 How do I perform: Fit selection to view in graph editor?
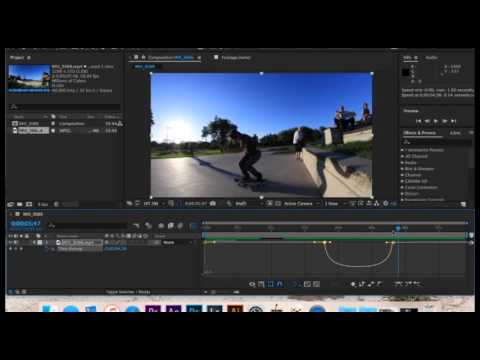click(307, 284)
